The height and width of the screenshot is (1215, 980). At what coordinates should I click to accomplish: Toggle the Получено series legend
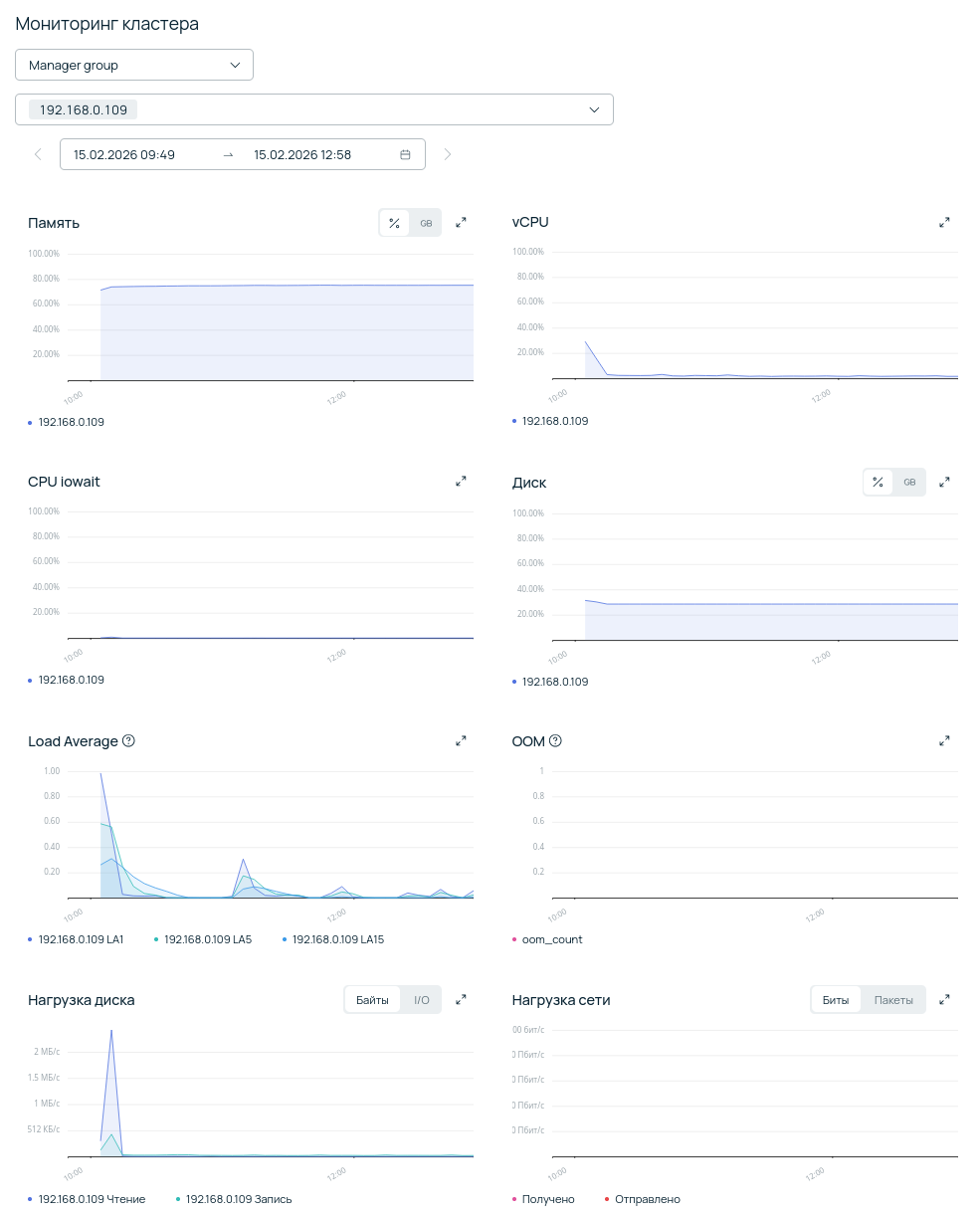click(547, 1199)
